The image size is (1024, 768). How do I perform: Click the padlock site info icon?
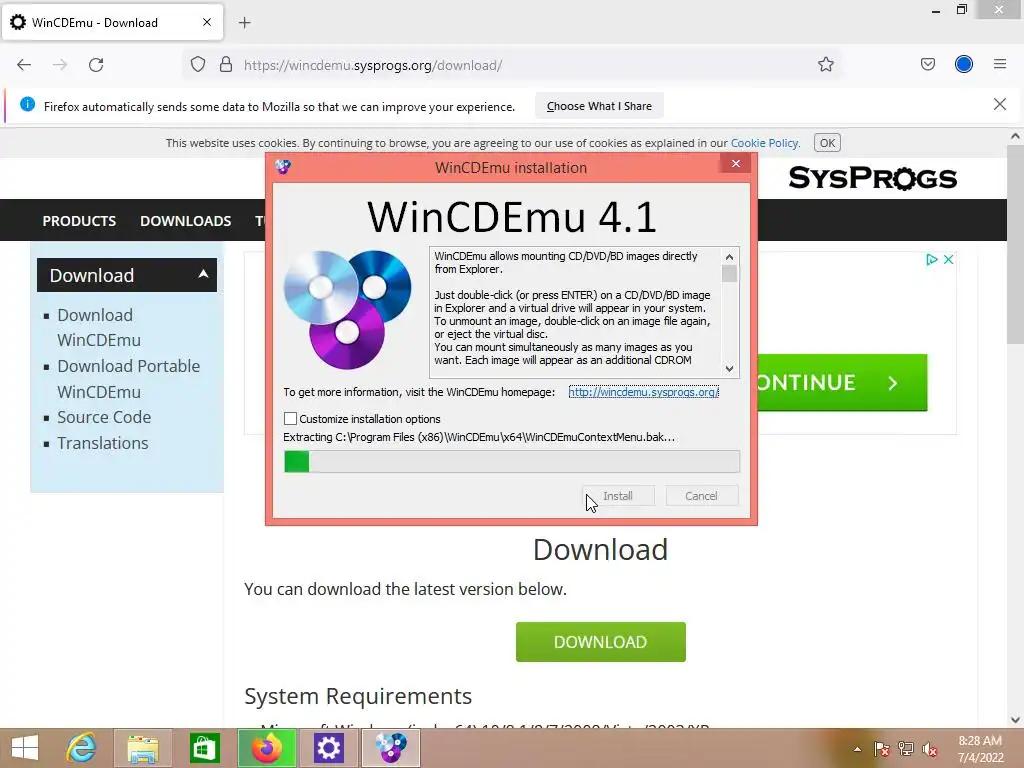click(226, 65)
